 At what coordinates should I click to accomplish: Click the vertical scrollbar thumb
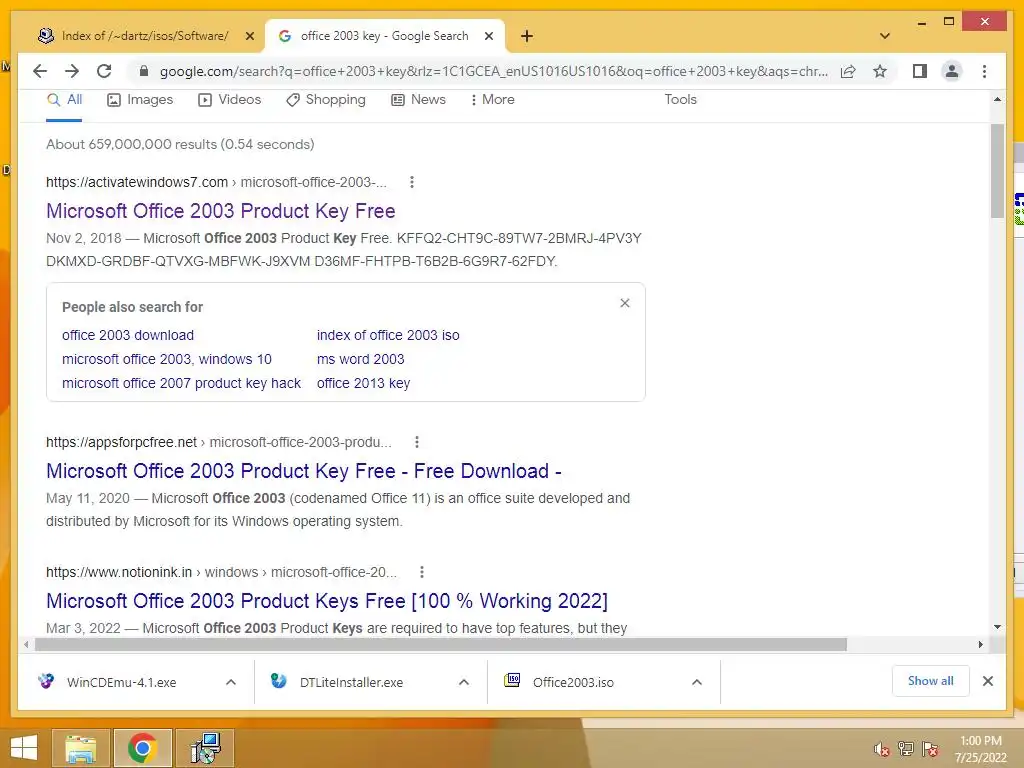(x=997, y=171)
